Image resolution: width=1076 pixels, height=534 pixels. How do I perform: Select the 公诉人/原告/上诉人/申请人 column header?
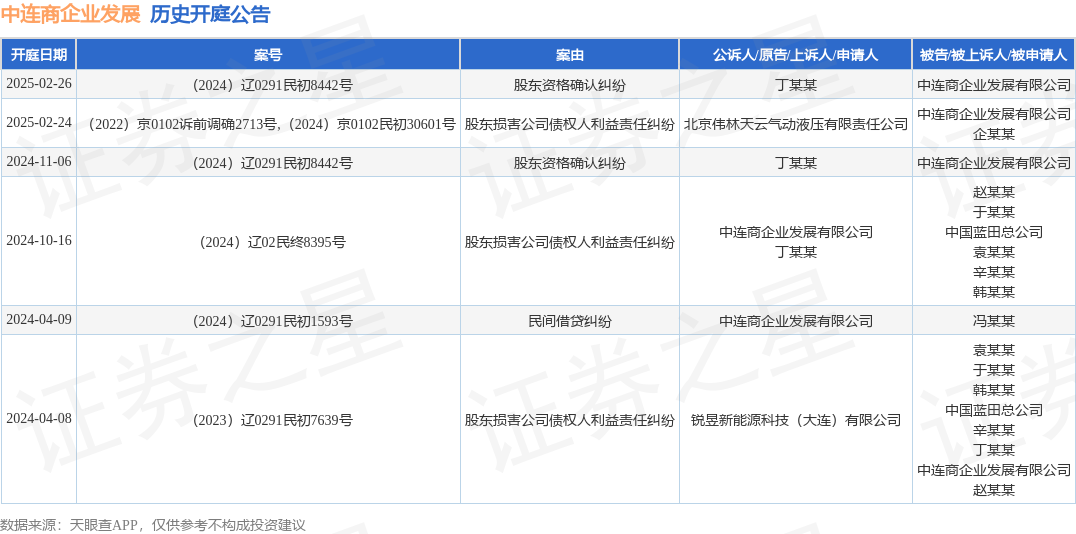point(796,55)
